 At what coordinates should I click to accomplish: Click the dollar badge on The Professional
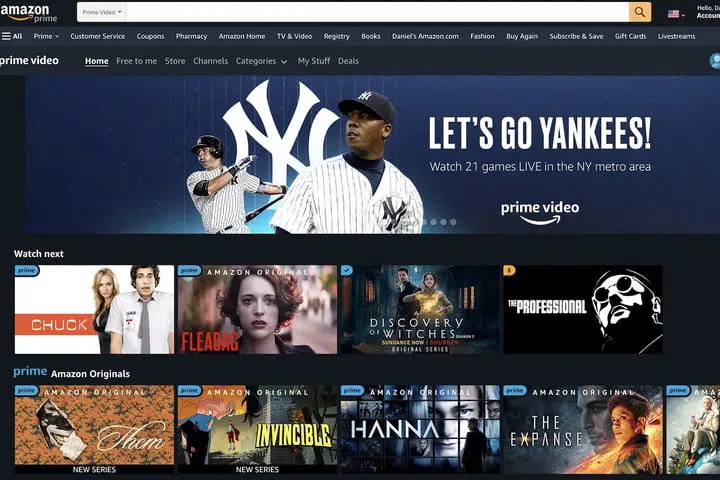pos(509,271)
